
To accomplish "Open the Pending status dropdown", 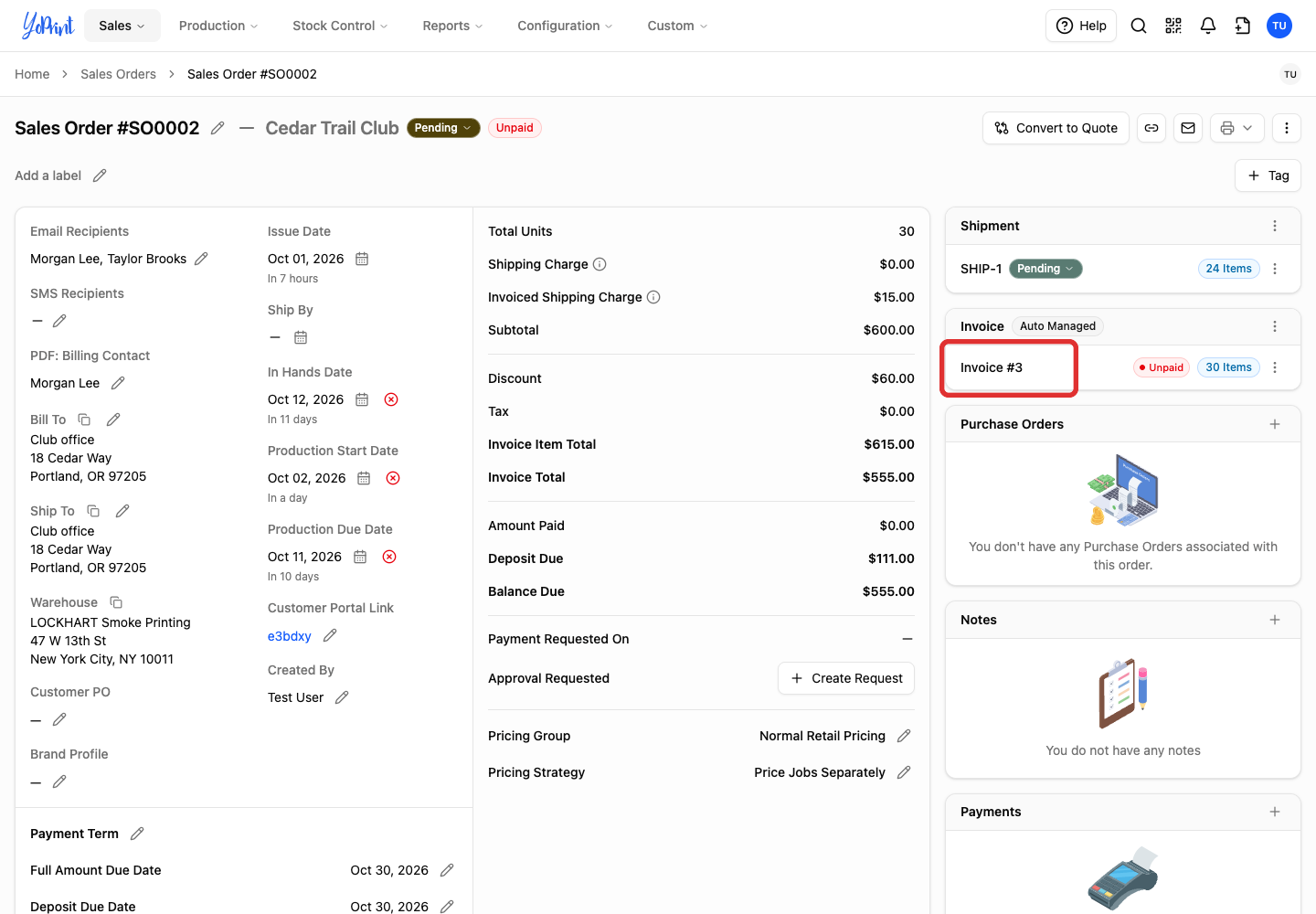I will (x=443, y=128).
